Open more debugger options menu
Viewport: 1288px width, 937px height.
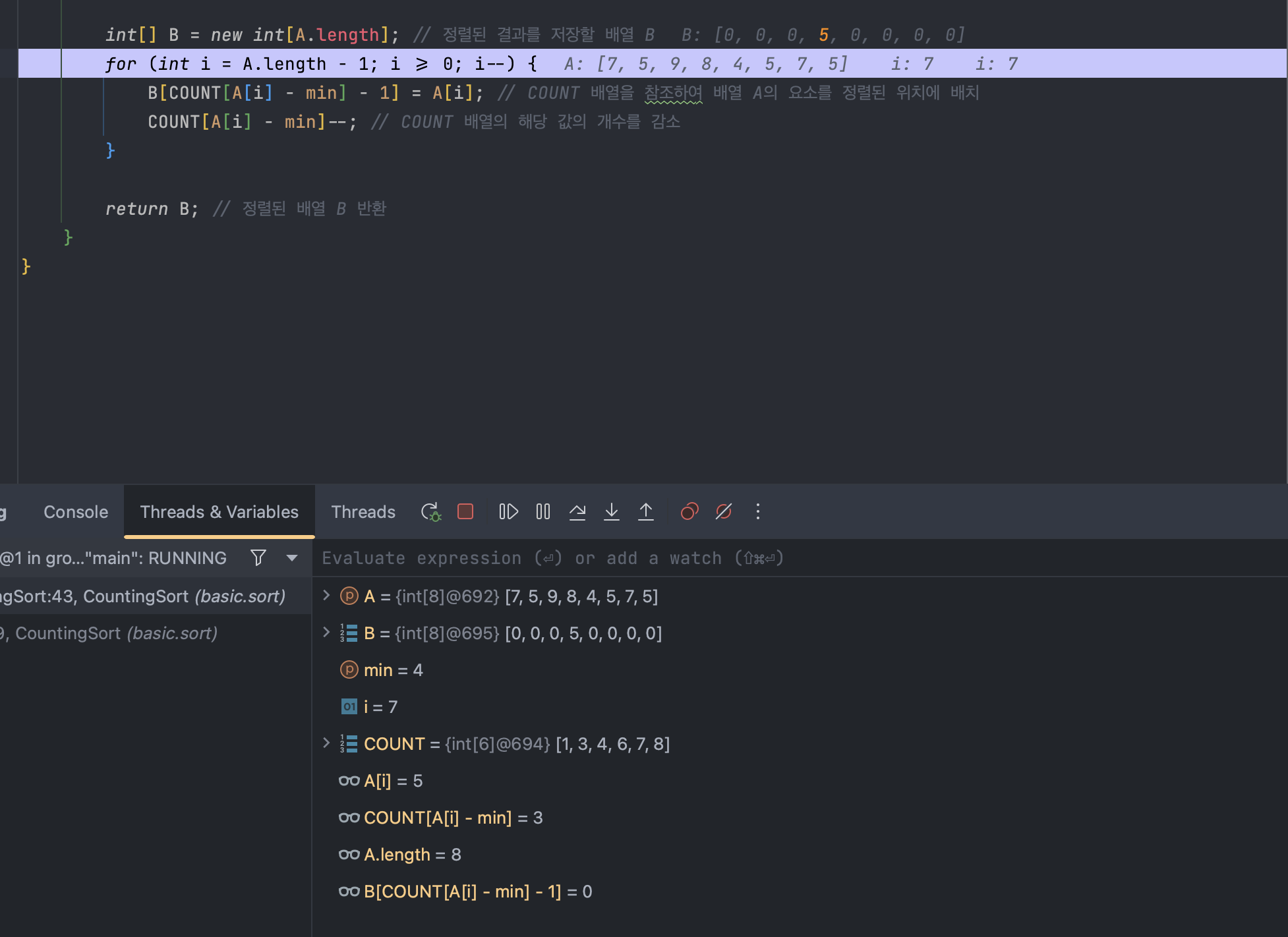tap(758, 512)
